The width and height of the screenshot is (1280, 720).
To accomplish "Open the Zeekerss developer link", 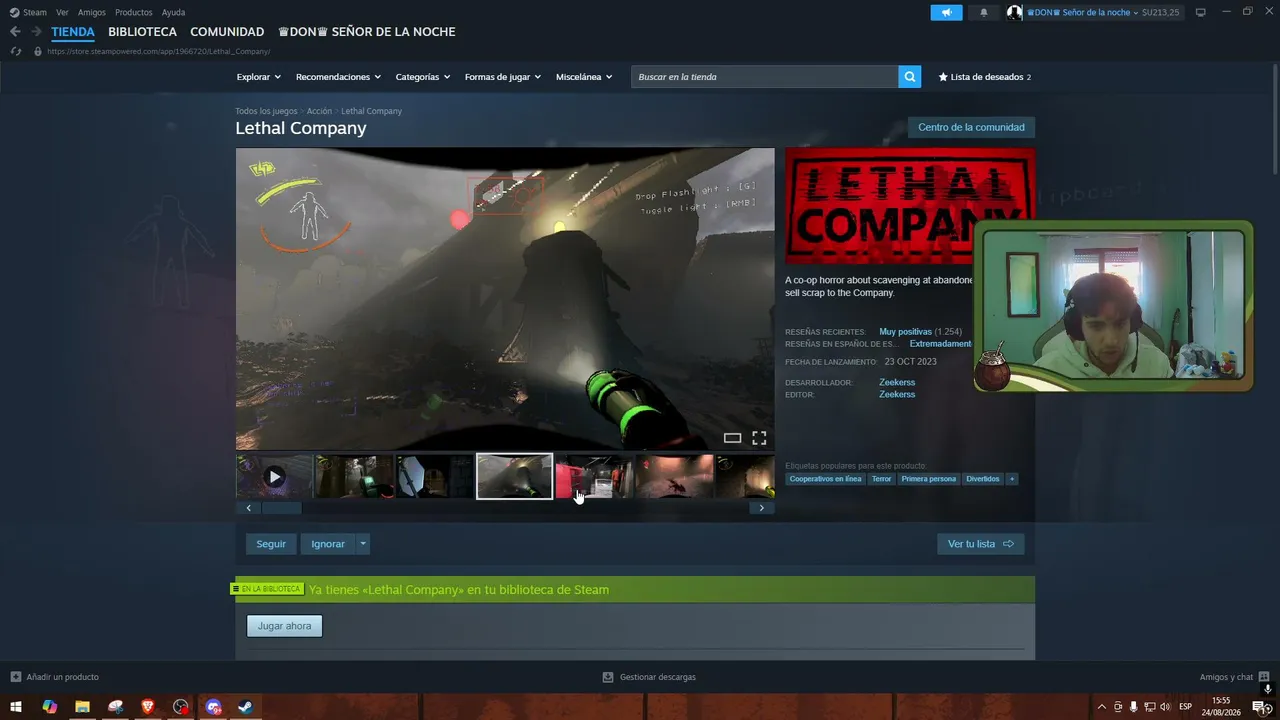I will tap(897, 382).
